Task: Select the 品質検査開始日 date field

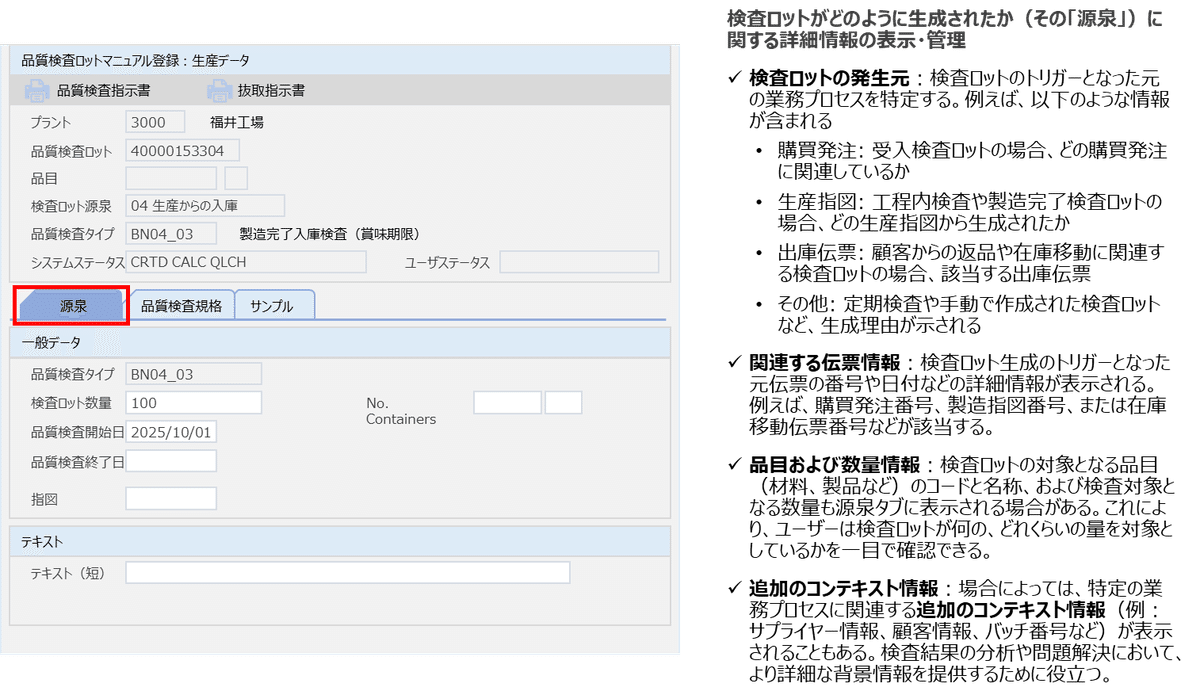Action: click(172, 432)
